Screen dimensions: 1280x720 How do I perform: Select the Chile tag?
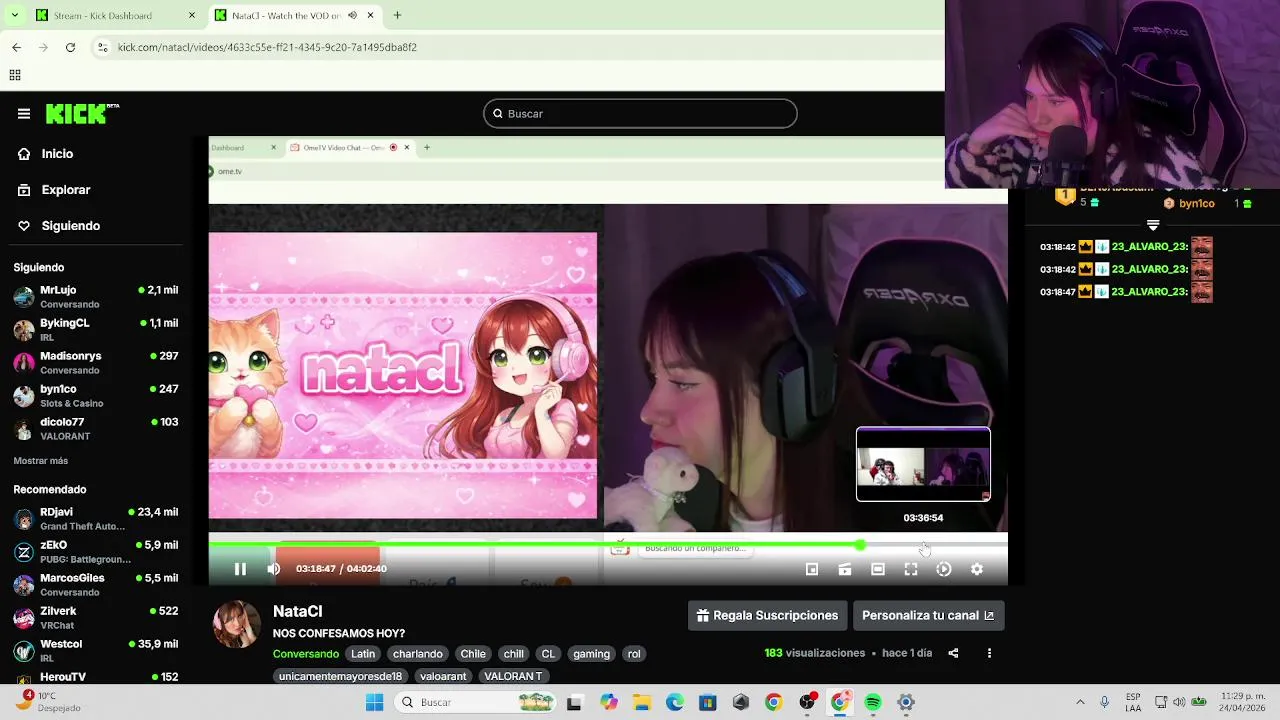pos(473,654)
